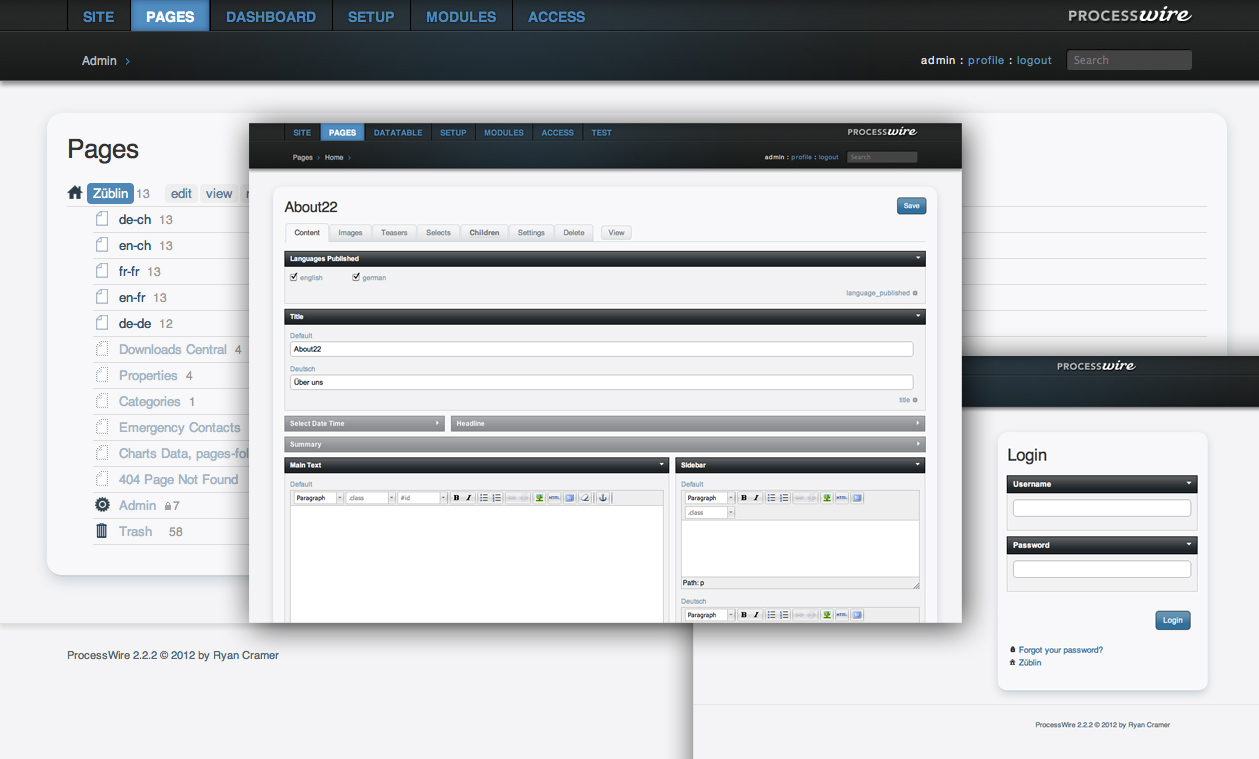Open Paragraph dropdown in Sidebar Default editor

[710, 498]
